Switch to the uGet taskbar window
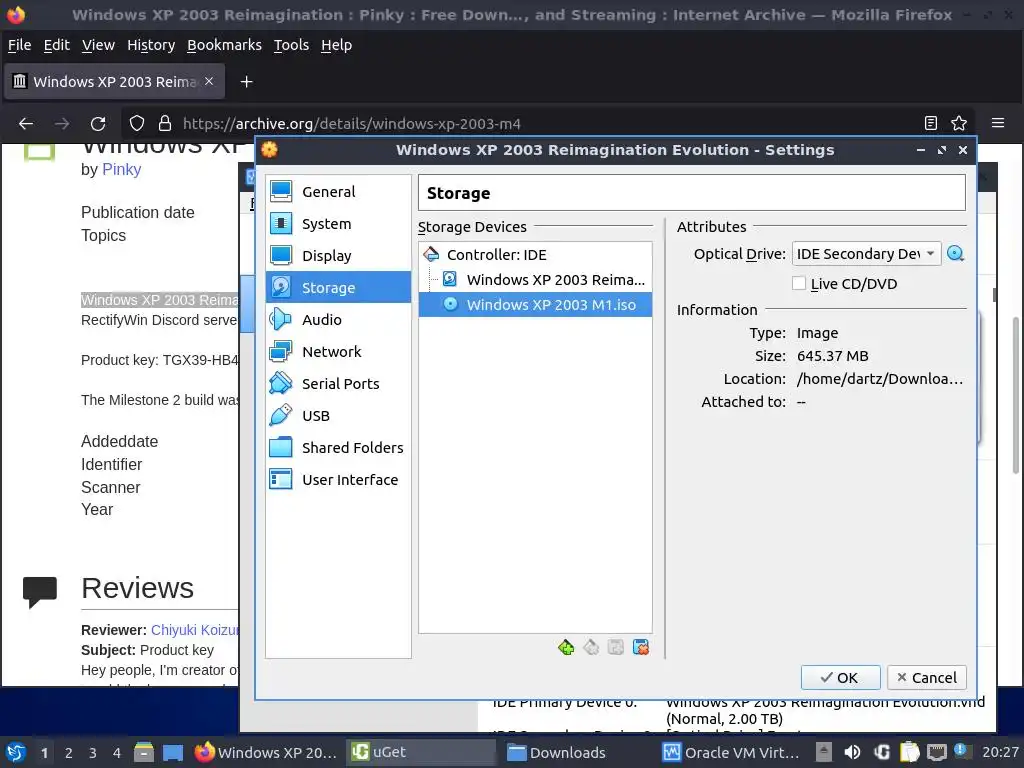 [421, 752]
